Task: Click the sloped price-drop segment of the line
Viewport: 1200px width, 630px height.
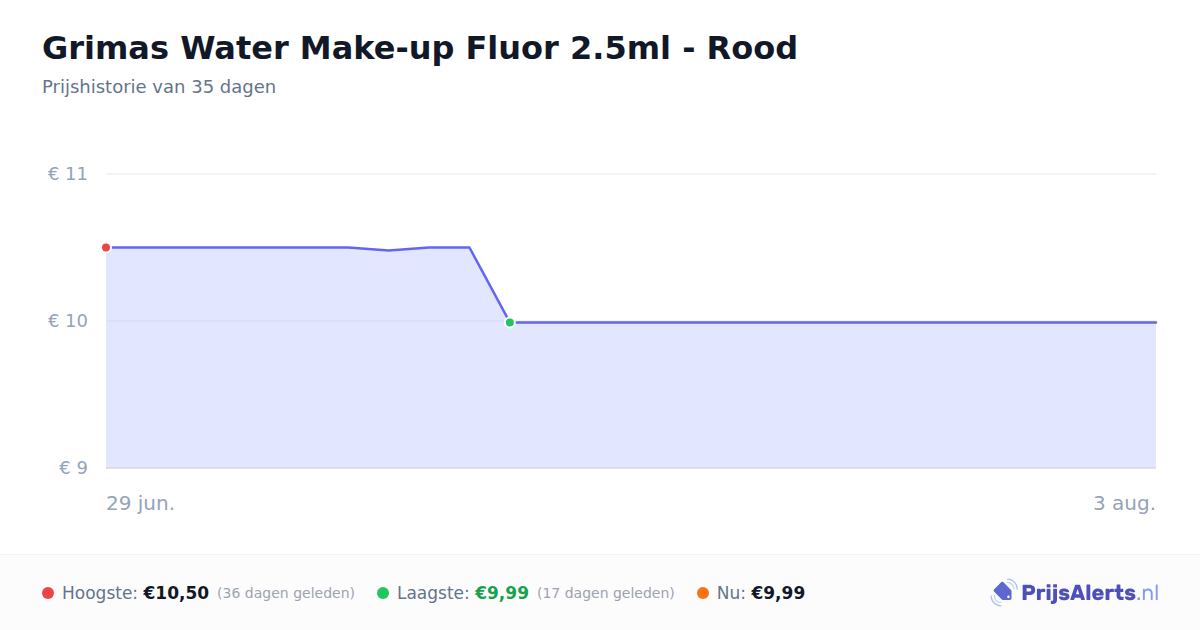Action: tap(490, 285)
